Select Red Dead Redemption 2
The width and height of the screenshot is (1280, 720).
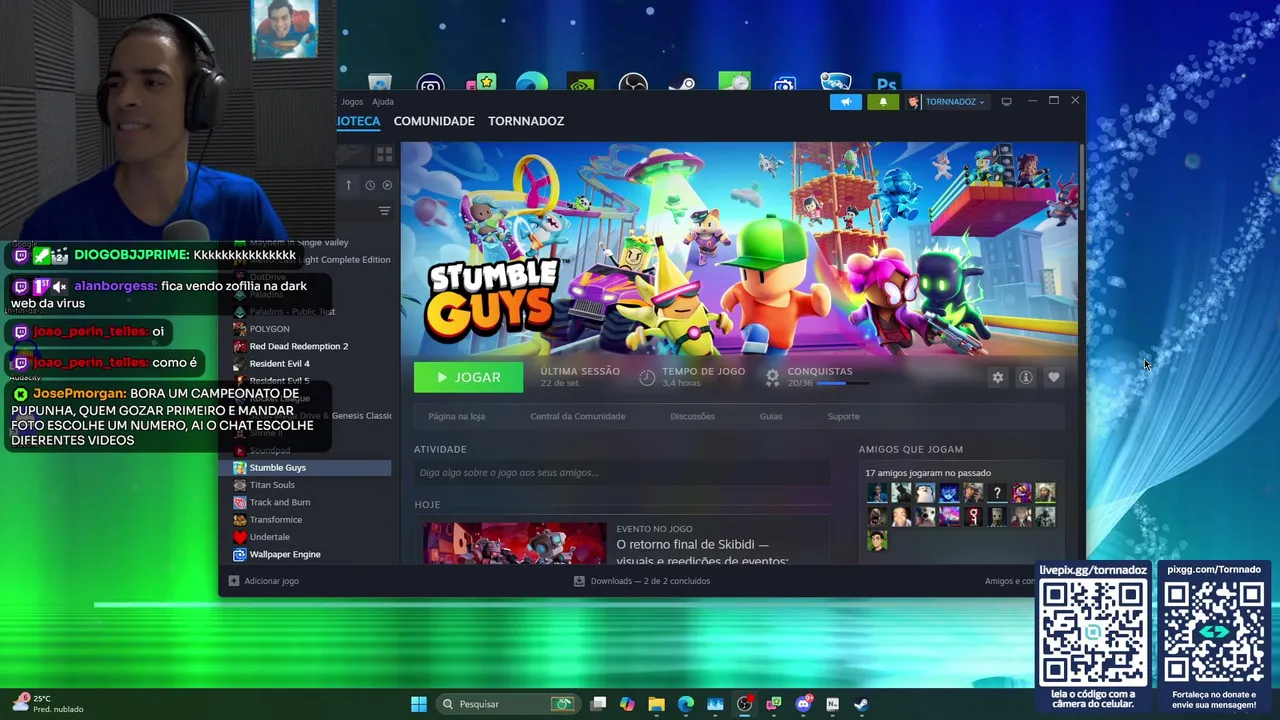click(299, 346)
